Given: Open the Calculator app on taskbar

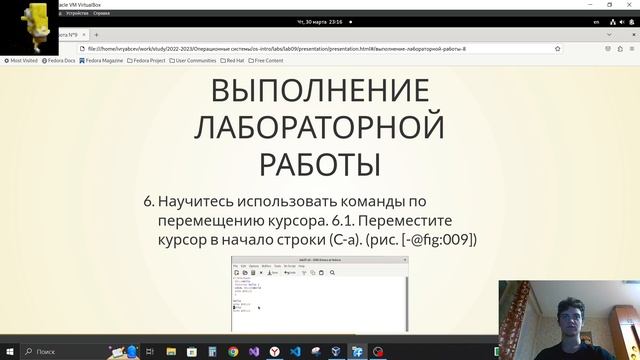Looking at the screenshot, I should click(213, 351).
